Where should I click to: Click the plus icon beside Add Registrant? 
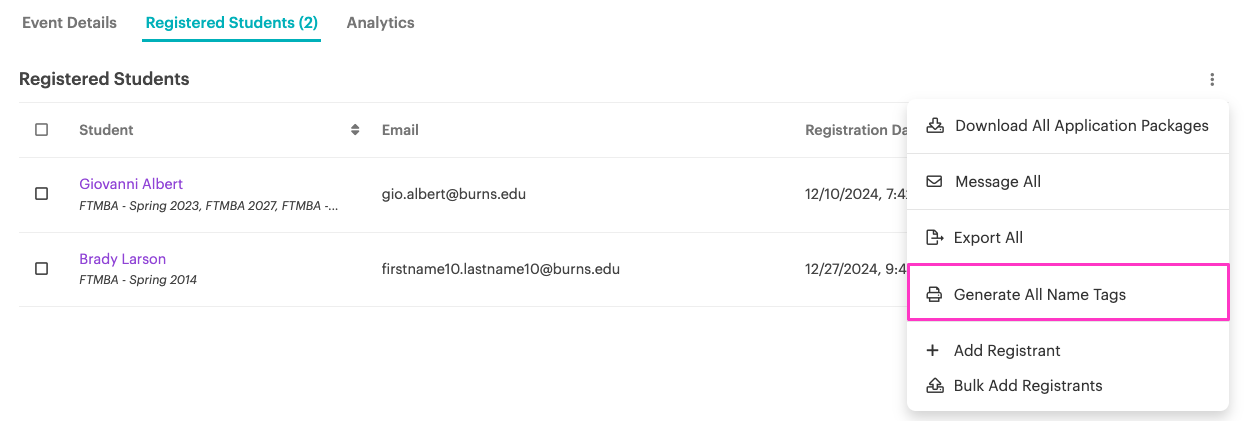(933, 351)
